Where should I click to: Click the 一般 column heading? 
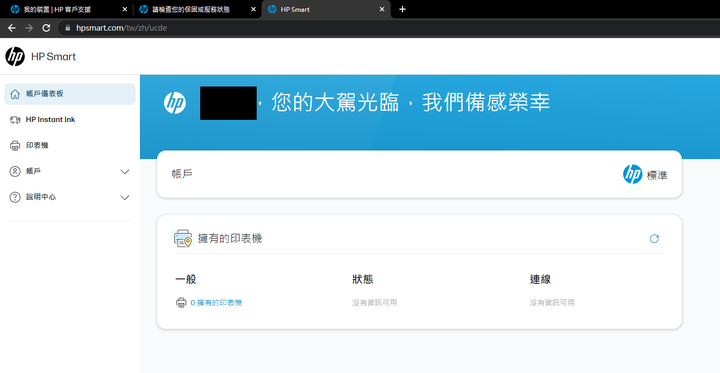point(186,279)
